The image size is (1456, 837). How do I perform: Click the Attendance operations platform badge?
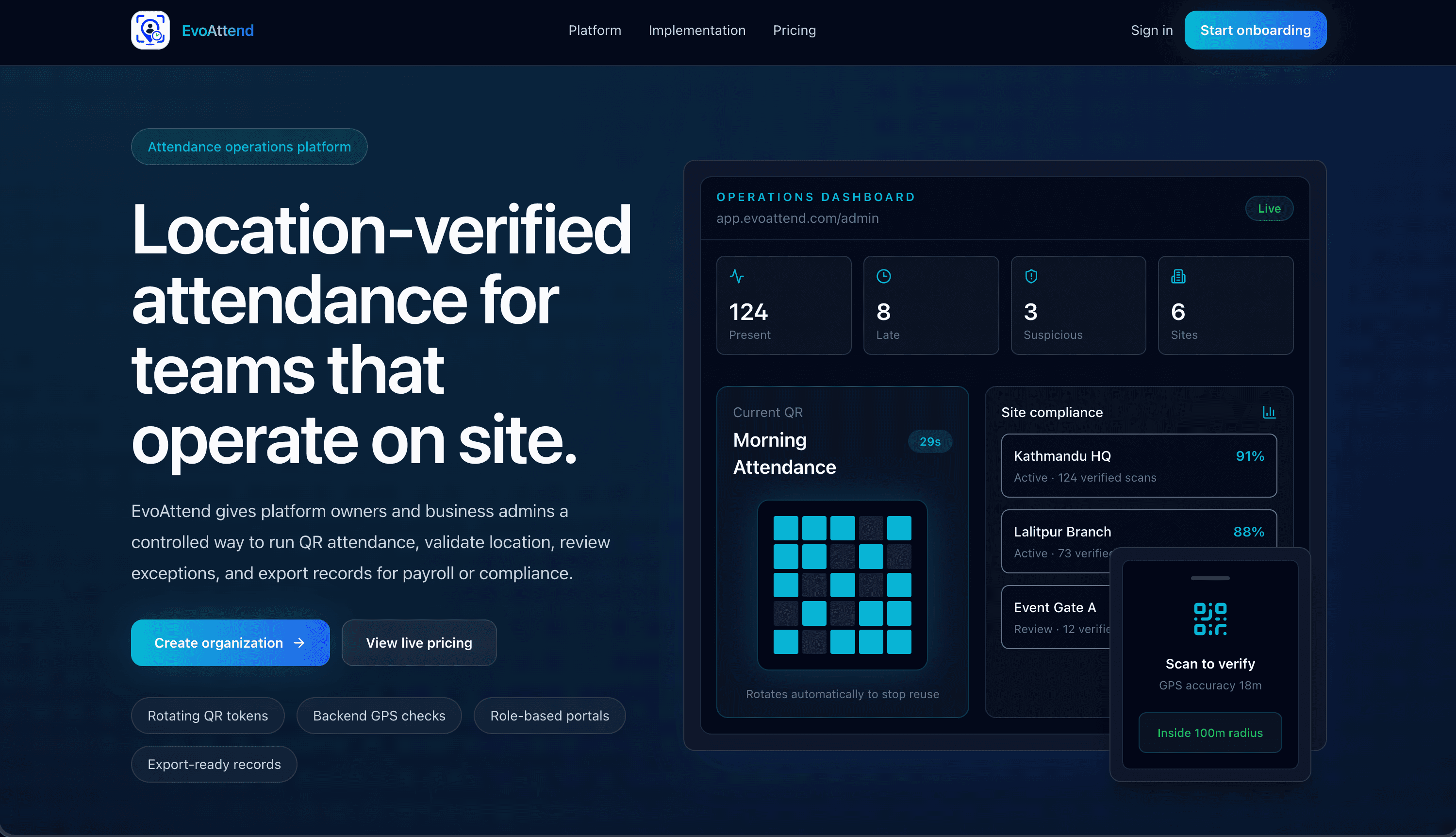click(249, 147)
